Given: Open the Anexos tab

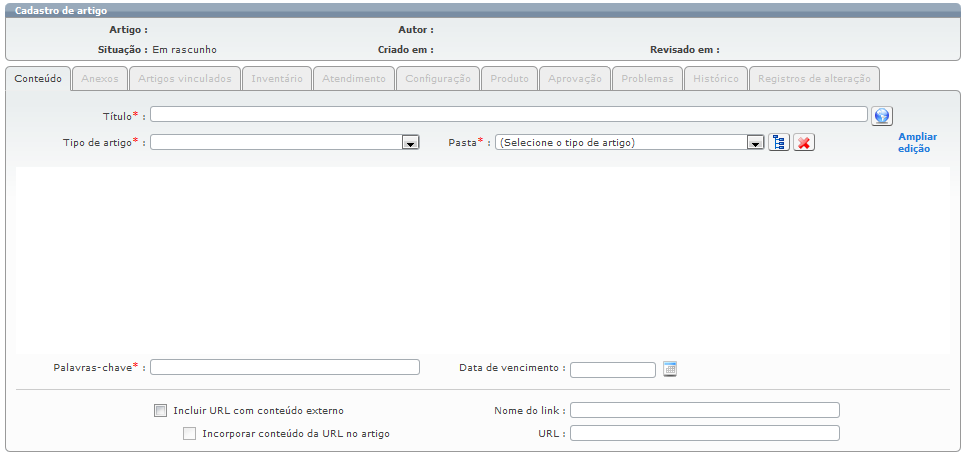Looking at the screenshot, I should coord(100,79).
